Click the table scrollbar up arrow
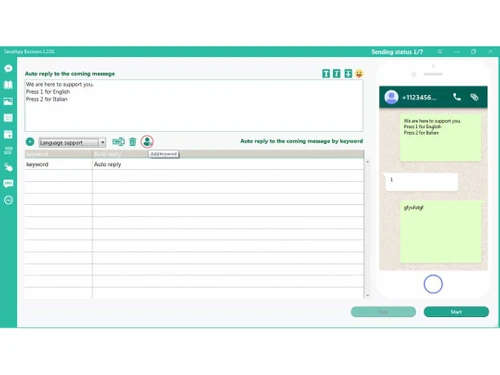The image size is (500, 375). coord(367,162)
